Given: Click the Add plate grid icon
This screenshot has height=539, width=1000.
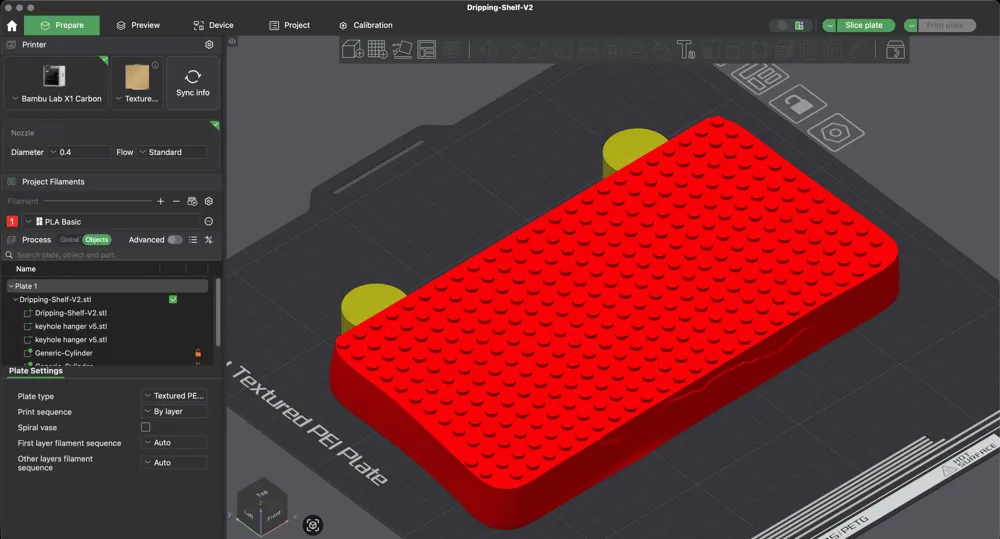Looking at the screenshot, I should click(377, 49).
